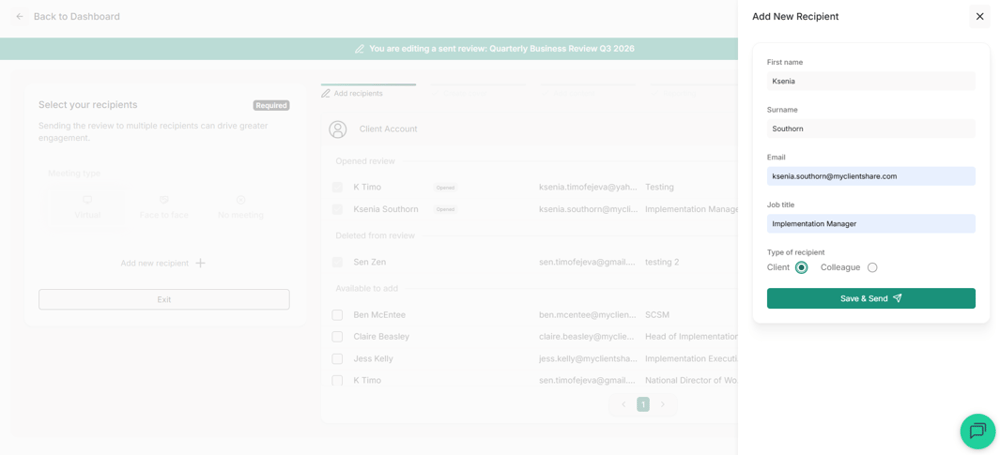The image size is (1000, 455).
Task: Check the Jess Kelly checkbox
Action: coord(337,359)
